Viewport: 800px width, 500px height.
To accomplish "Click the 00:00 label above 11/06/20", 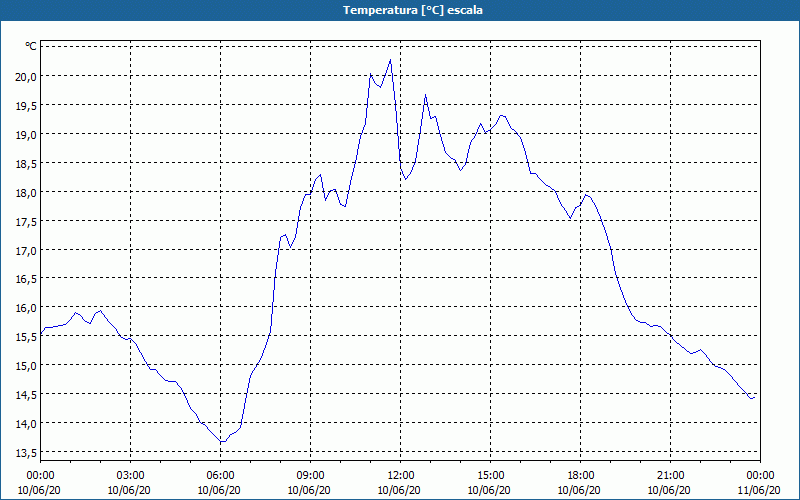I will [x=760, y=476].
